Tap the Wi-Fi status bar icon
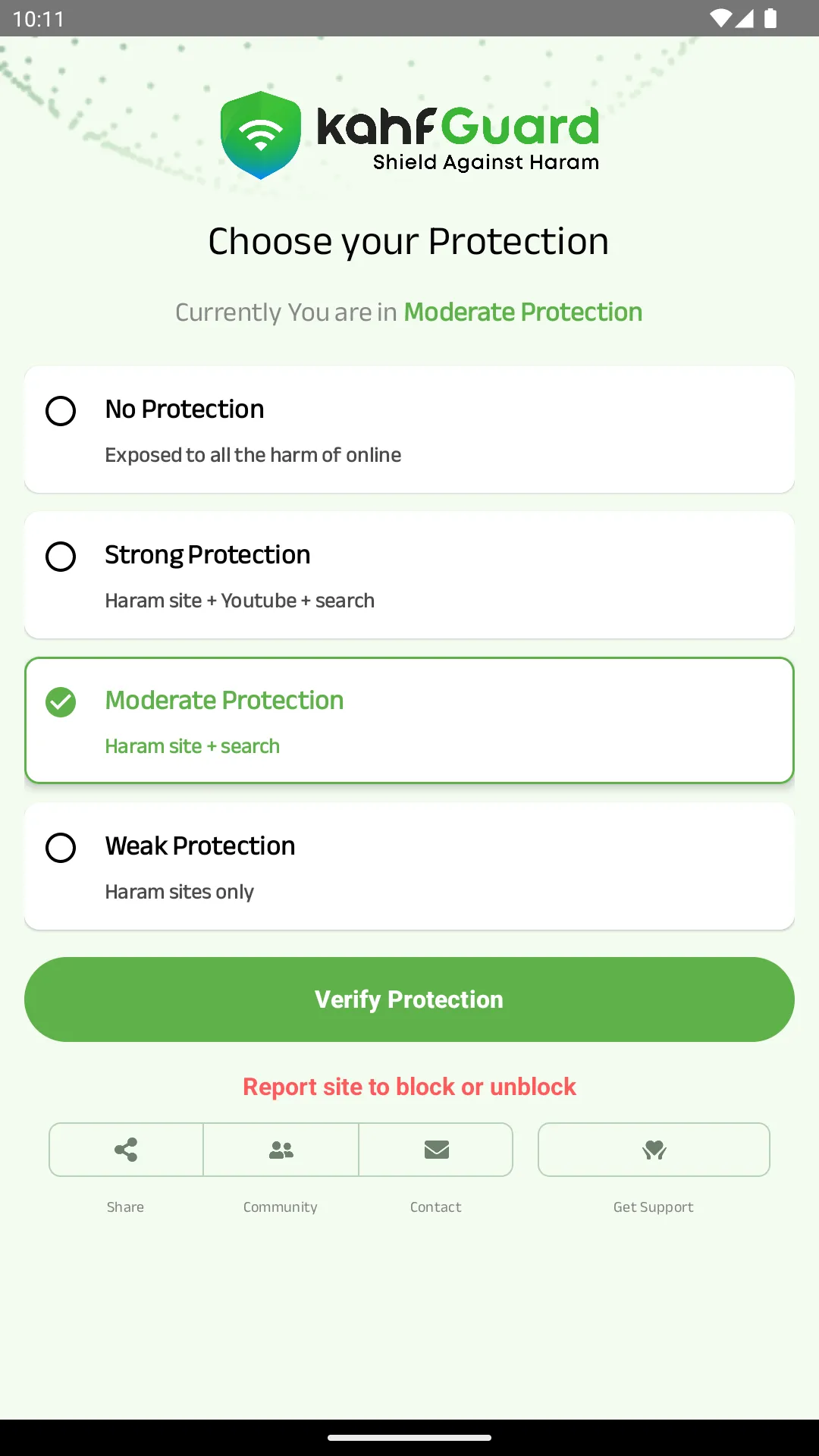 [x=721, y=20]
